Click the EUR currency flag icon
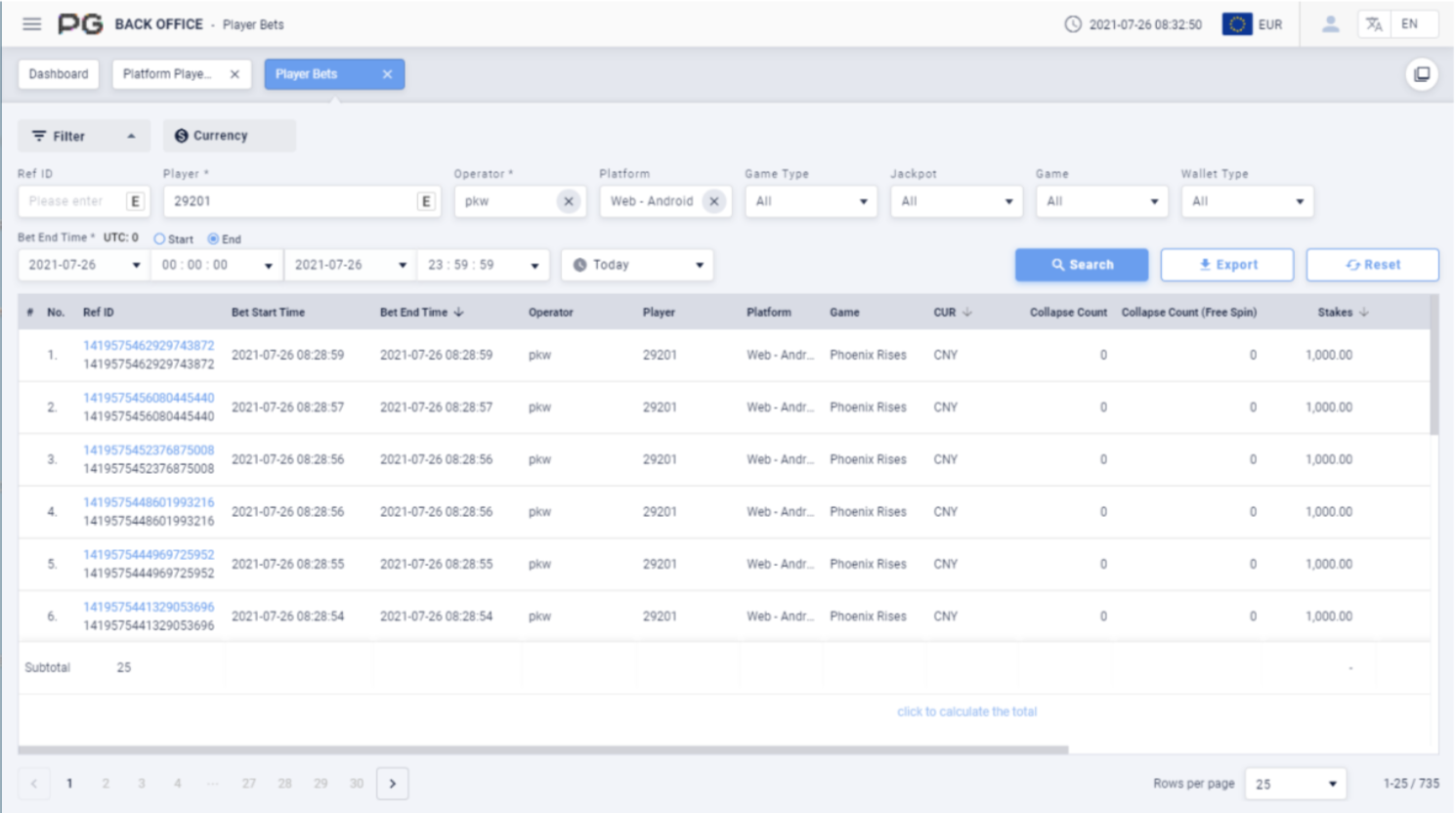This screenshot has width=1456, height=813. pos(1237,24)
